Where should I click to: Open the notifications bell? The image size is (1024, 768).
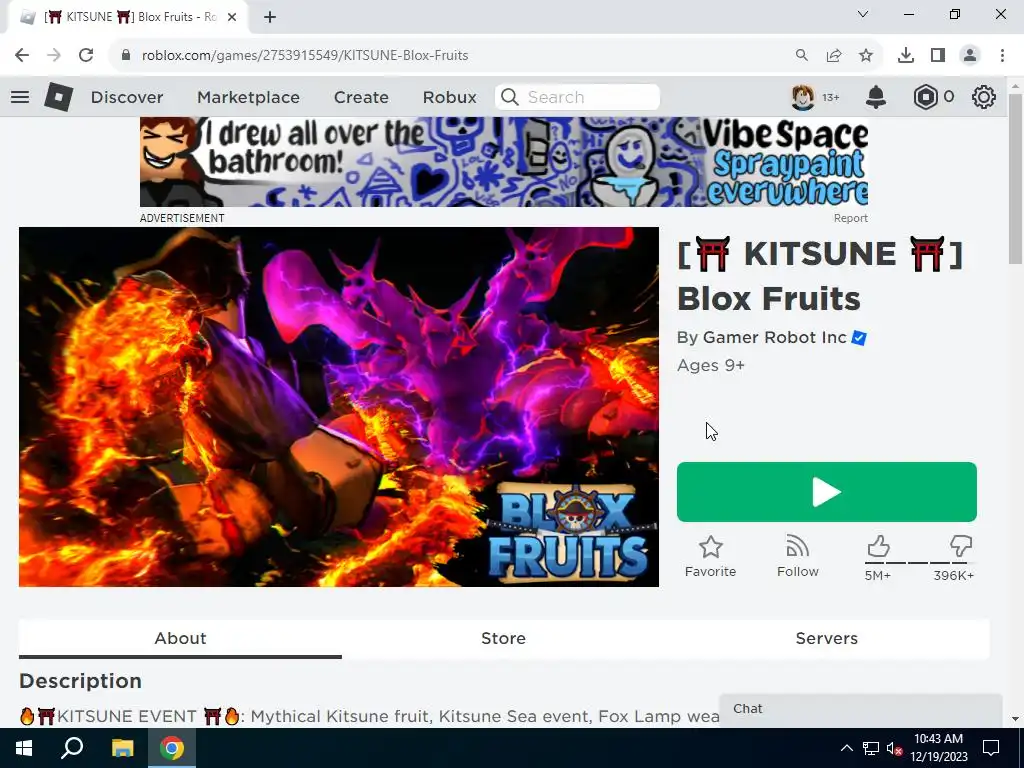(876, 97)
